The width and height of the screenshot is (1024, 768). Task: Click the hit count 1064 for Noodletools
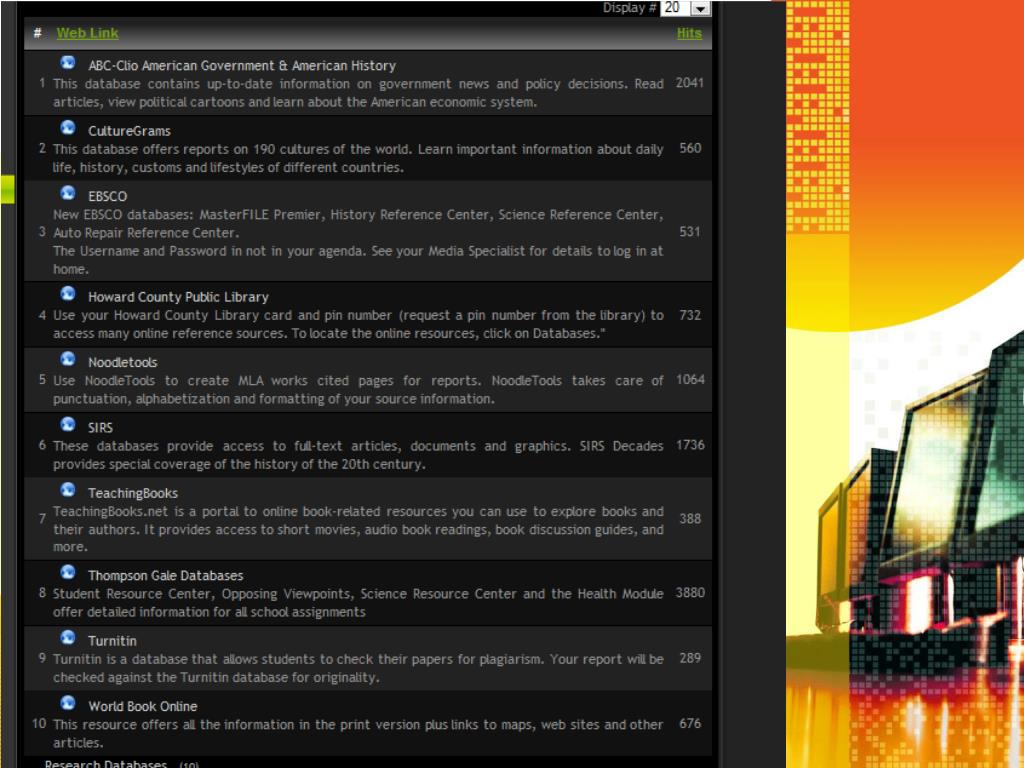[690, 380]
